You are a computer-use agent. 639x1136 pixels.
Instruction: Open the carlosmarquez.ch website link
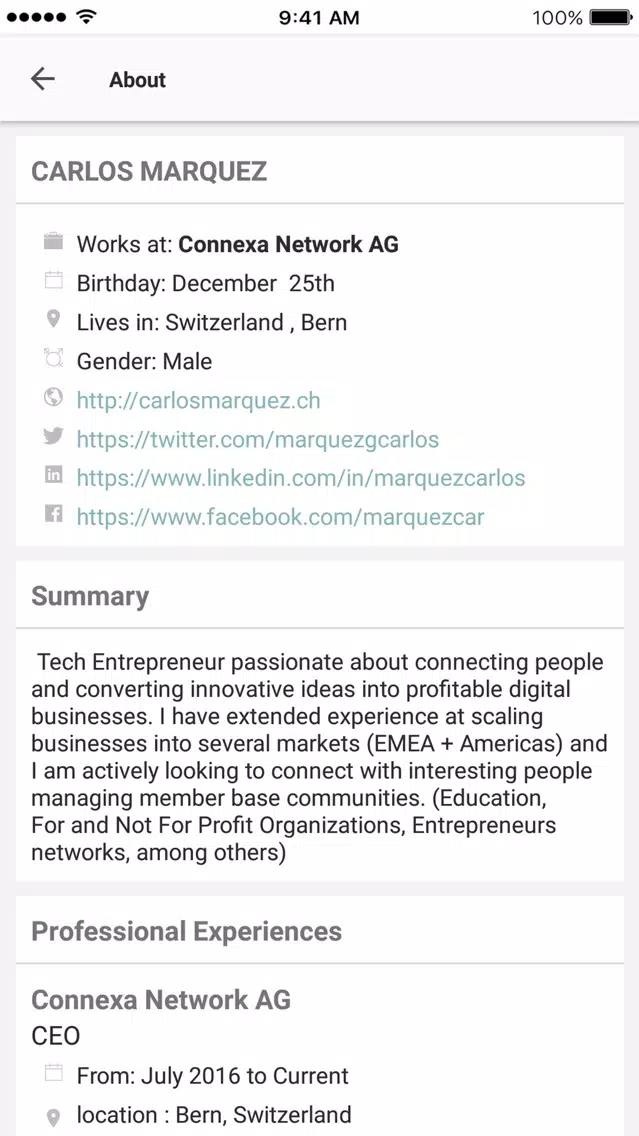pyautogui.click(x=199, y=401)
